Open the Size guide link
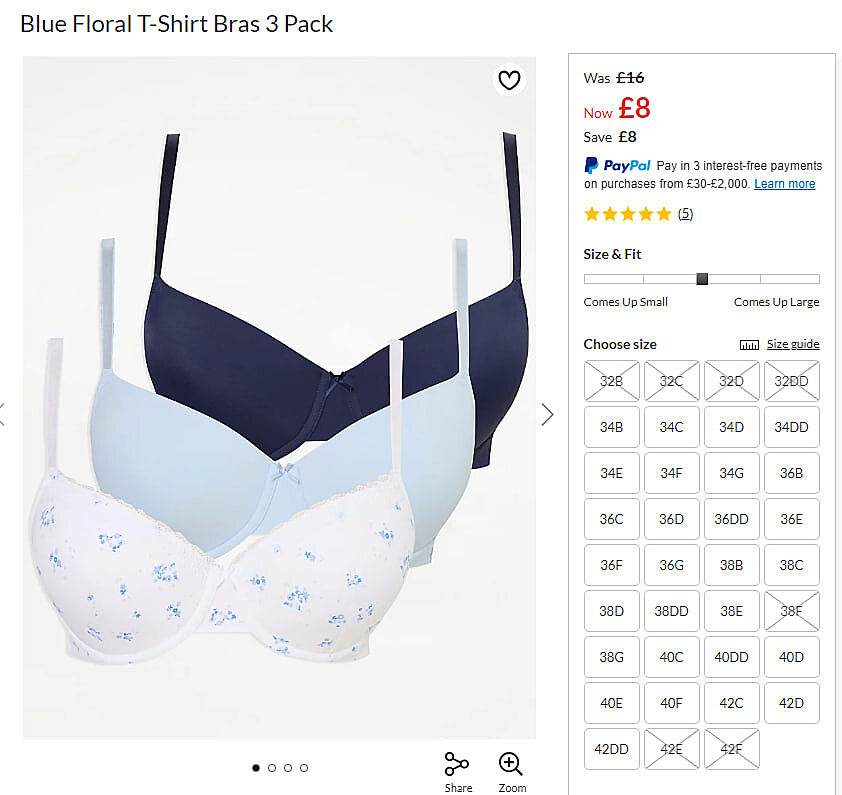The image size is (842, 795). tap(793, 344)
